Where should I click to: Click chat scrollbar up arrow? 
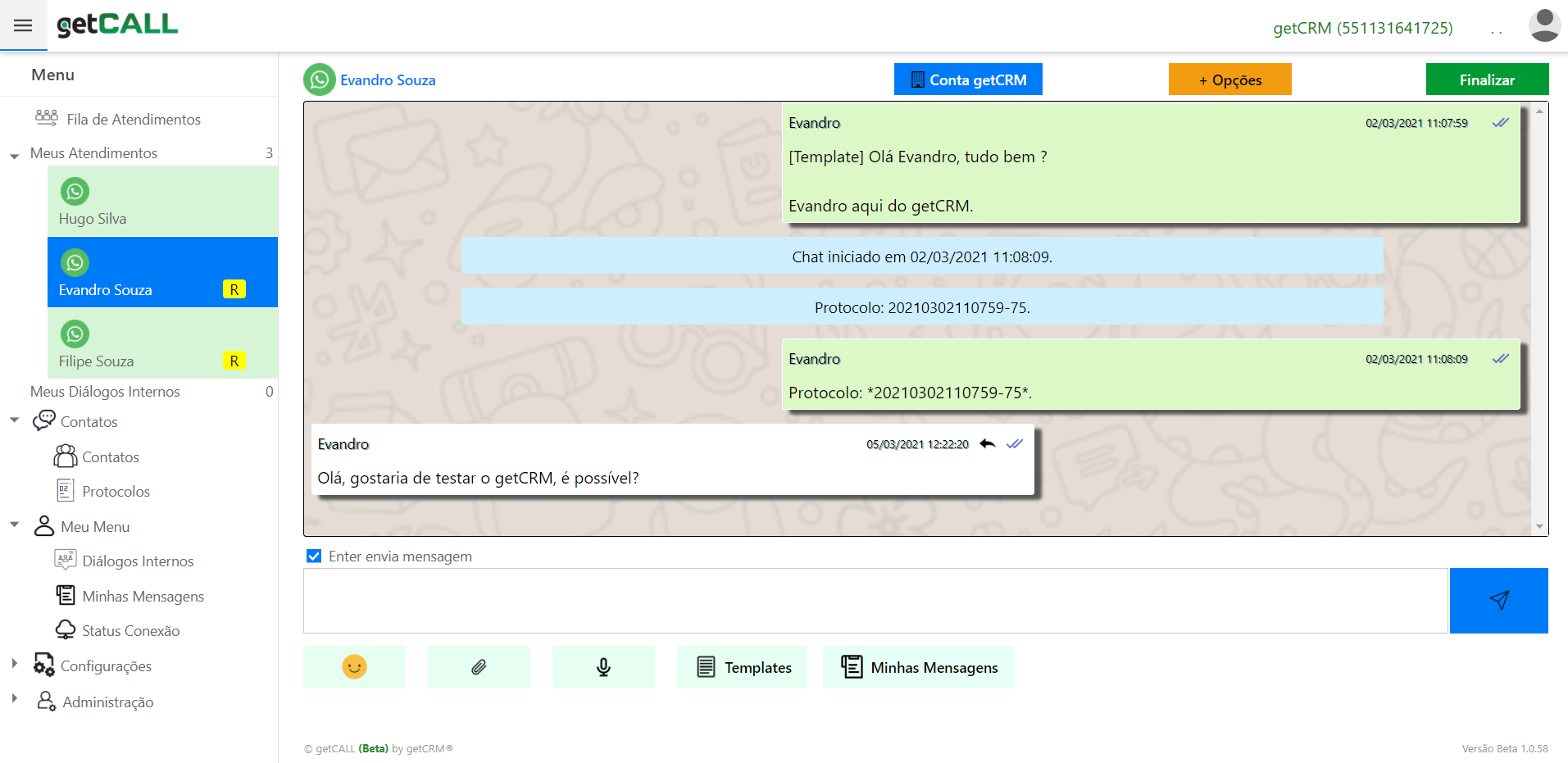tap(1539, 111)
